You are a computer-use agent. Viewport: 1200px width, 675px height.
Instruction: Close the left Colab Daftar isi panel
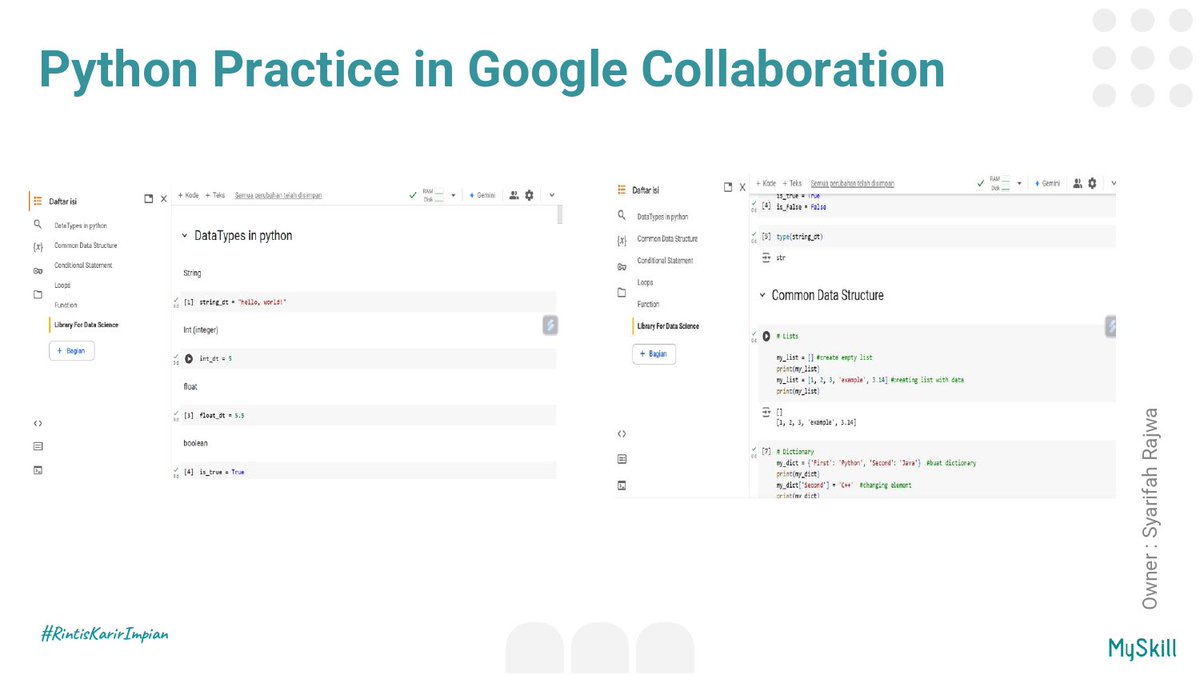tap(163, 199)
